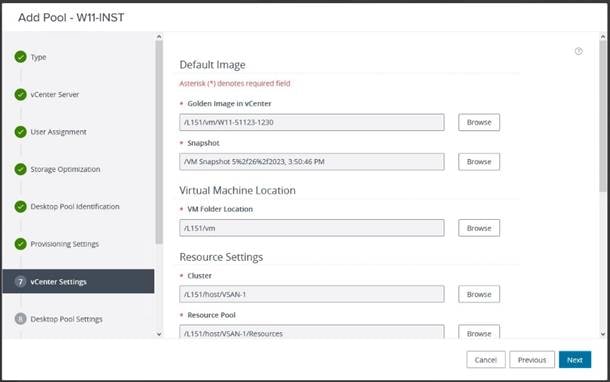This screenshot has height=382, width=610.
Task: Browse for the Golden Image in vCenter
Action: (479, 122)
